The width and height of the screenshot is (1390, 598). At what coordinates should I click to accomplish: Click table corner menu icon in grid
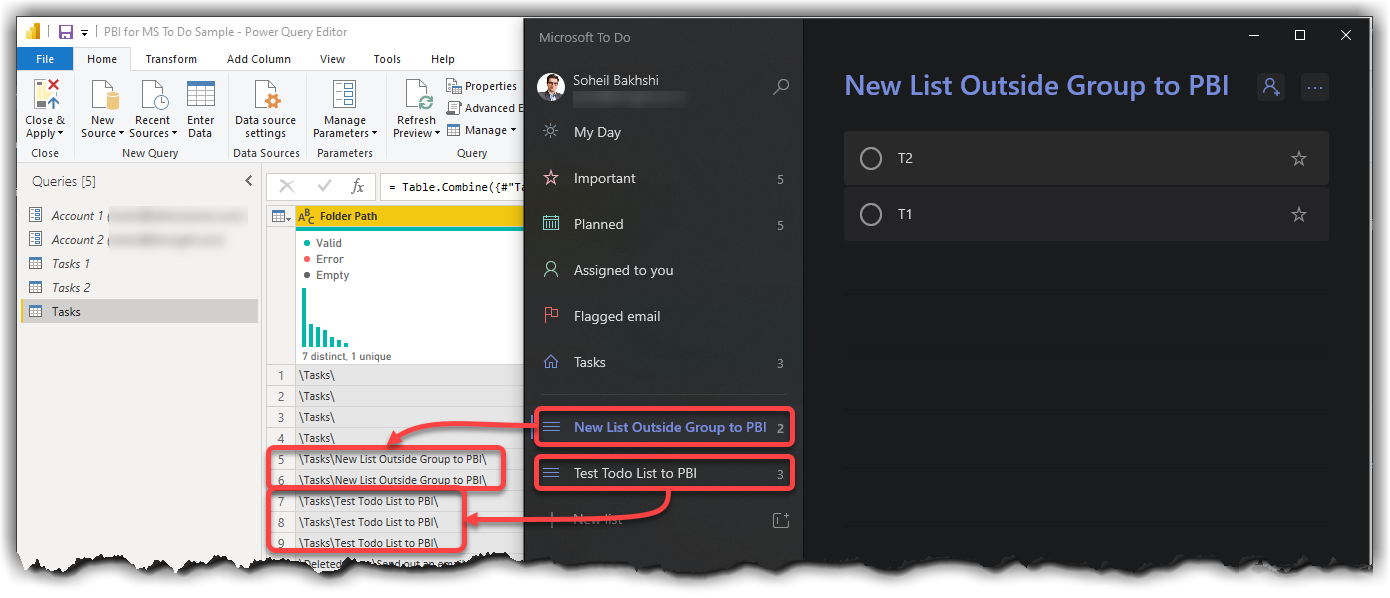tap(281, 216)
